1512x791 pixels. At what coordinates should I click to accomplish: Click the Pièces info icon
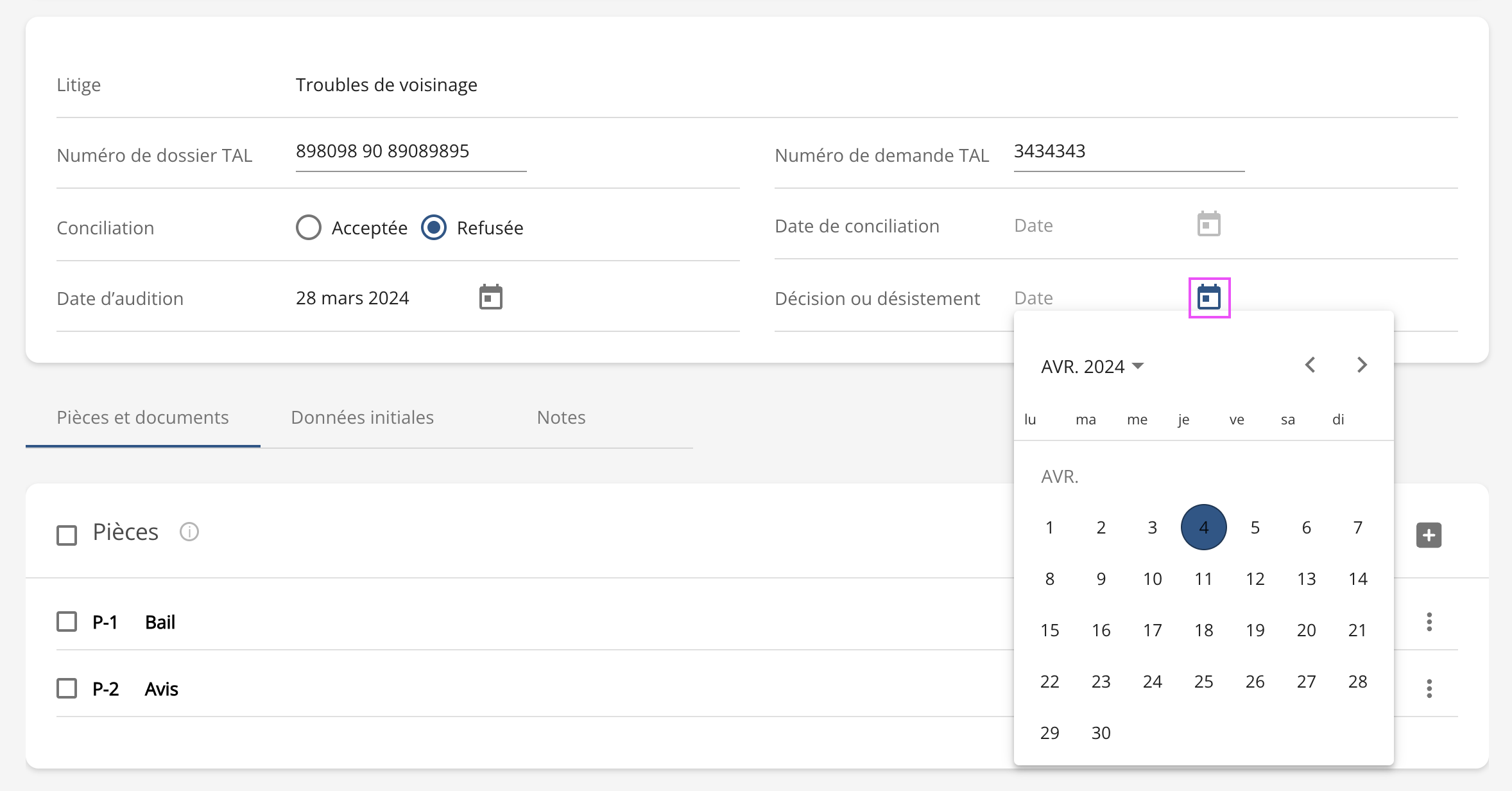189,532
